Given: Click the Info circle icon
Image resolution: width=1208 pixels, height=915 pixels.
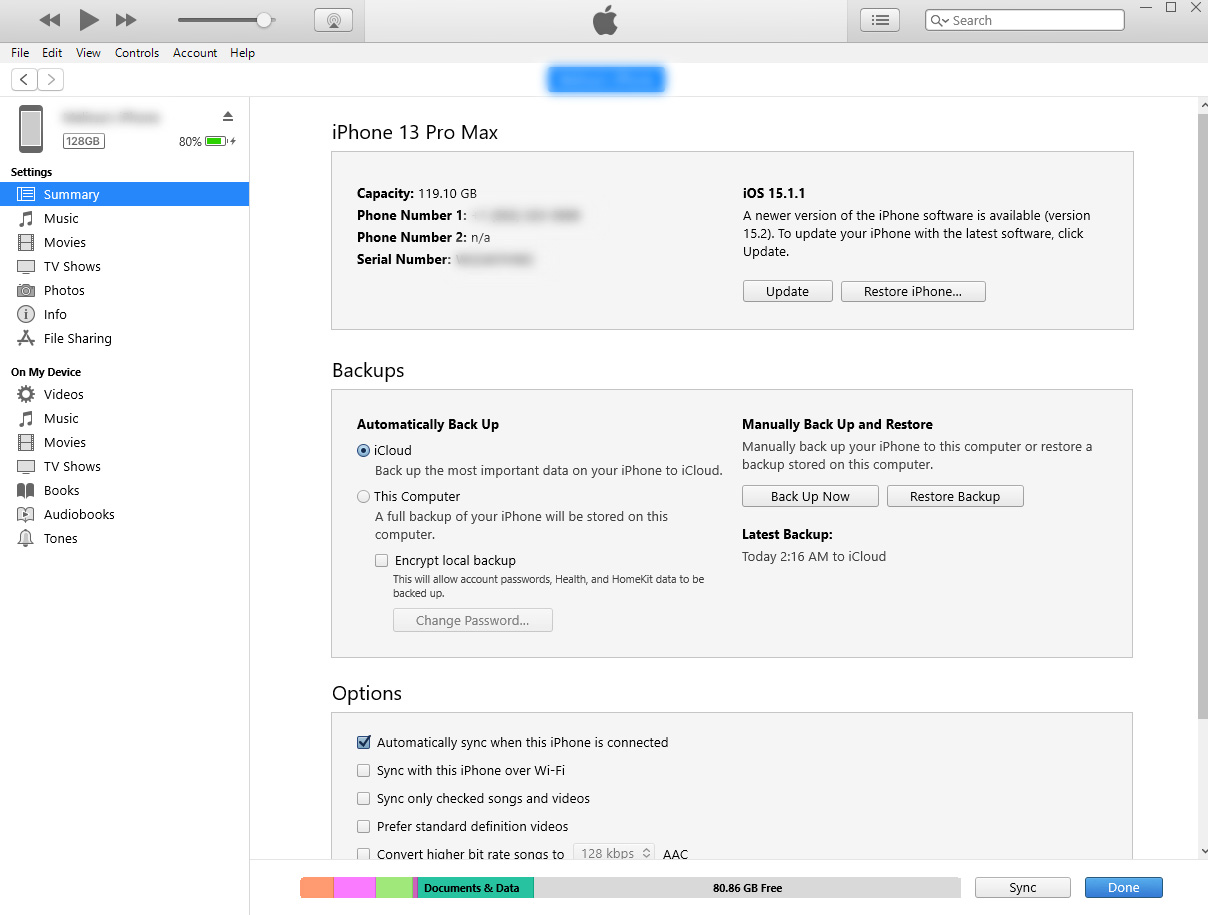Looking at the screenshot, I should [x=26, y=315].
